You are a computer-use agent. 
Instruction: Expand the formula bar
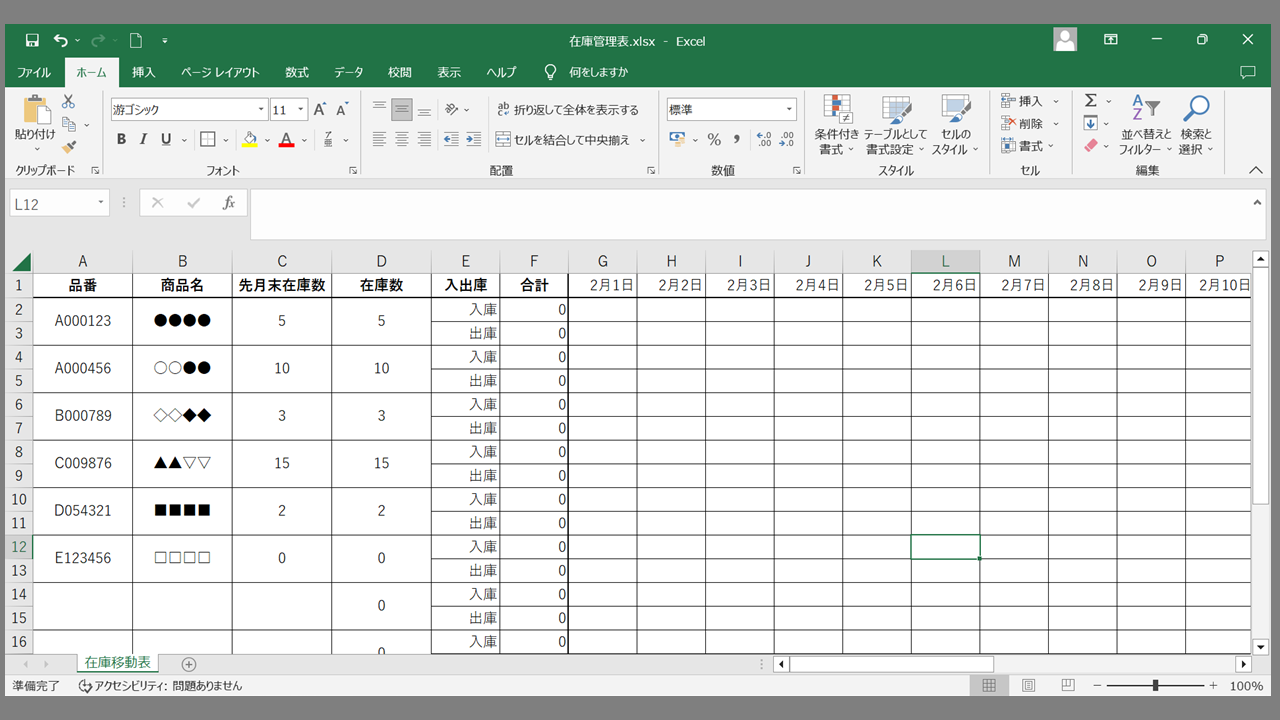pyautogui.click(x=1258, y=201)
